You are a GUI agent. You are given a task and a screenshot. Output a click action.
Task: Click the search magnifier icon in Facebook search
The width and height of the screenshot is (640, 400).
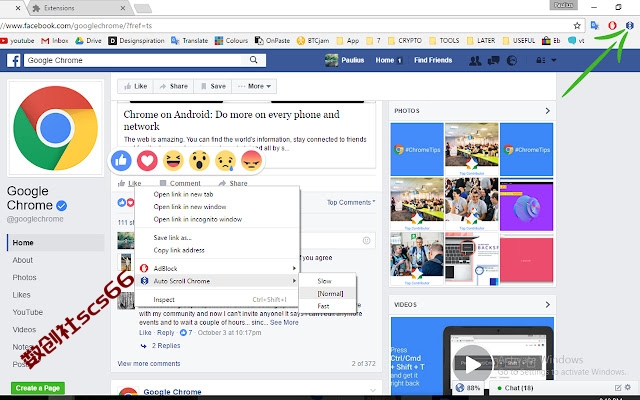253,60
